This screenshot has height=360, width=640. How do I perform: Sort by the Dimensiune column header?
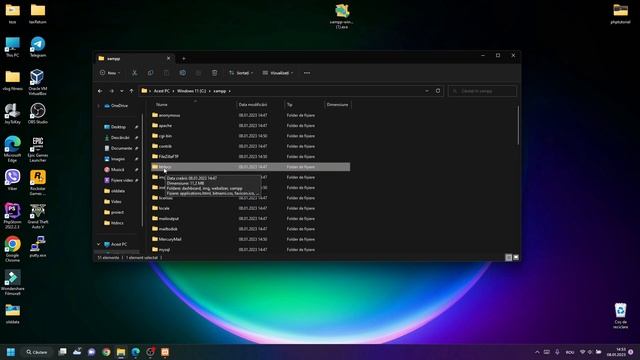[x=338, y=104]
